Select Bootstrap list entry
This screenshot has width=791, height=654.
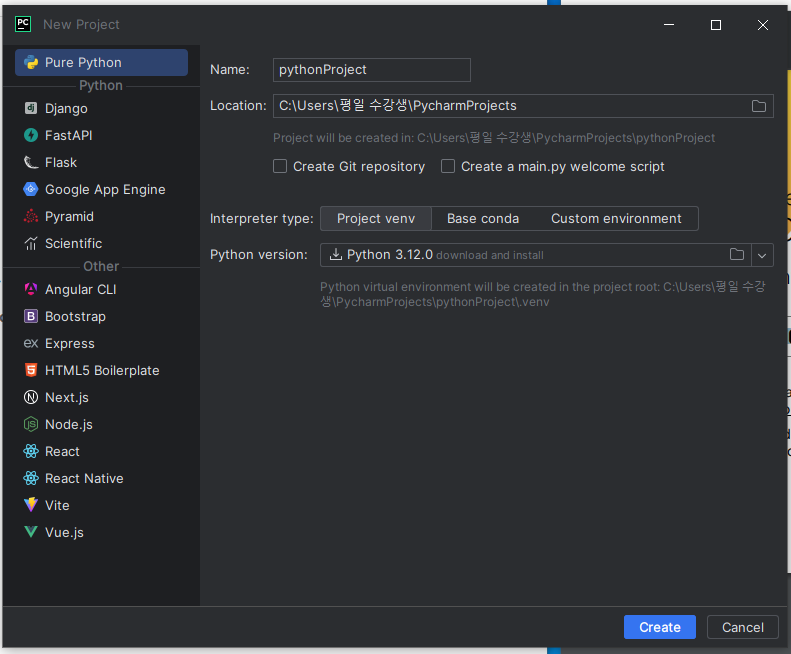pos(101,316)
